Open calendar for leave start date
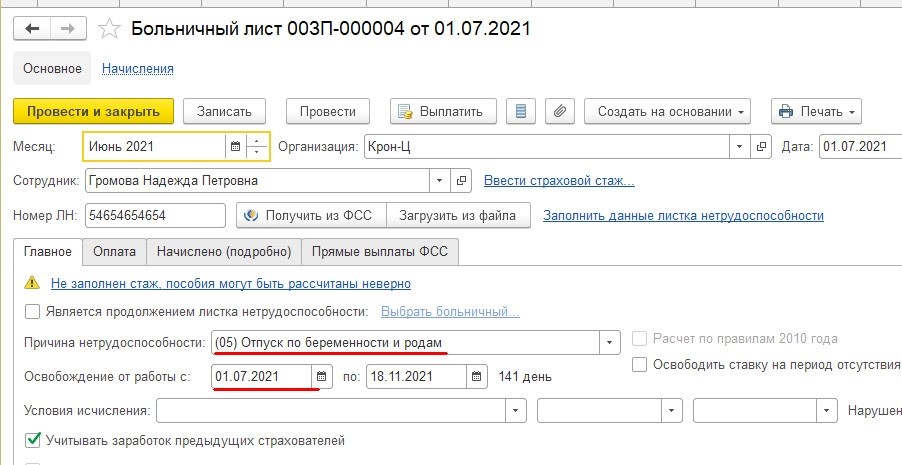This screenshot has width=902, height=465. pyautogui.click(x=321, y=377)
